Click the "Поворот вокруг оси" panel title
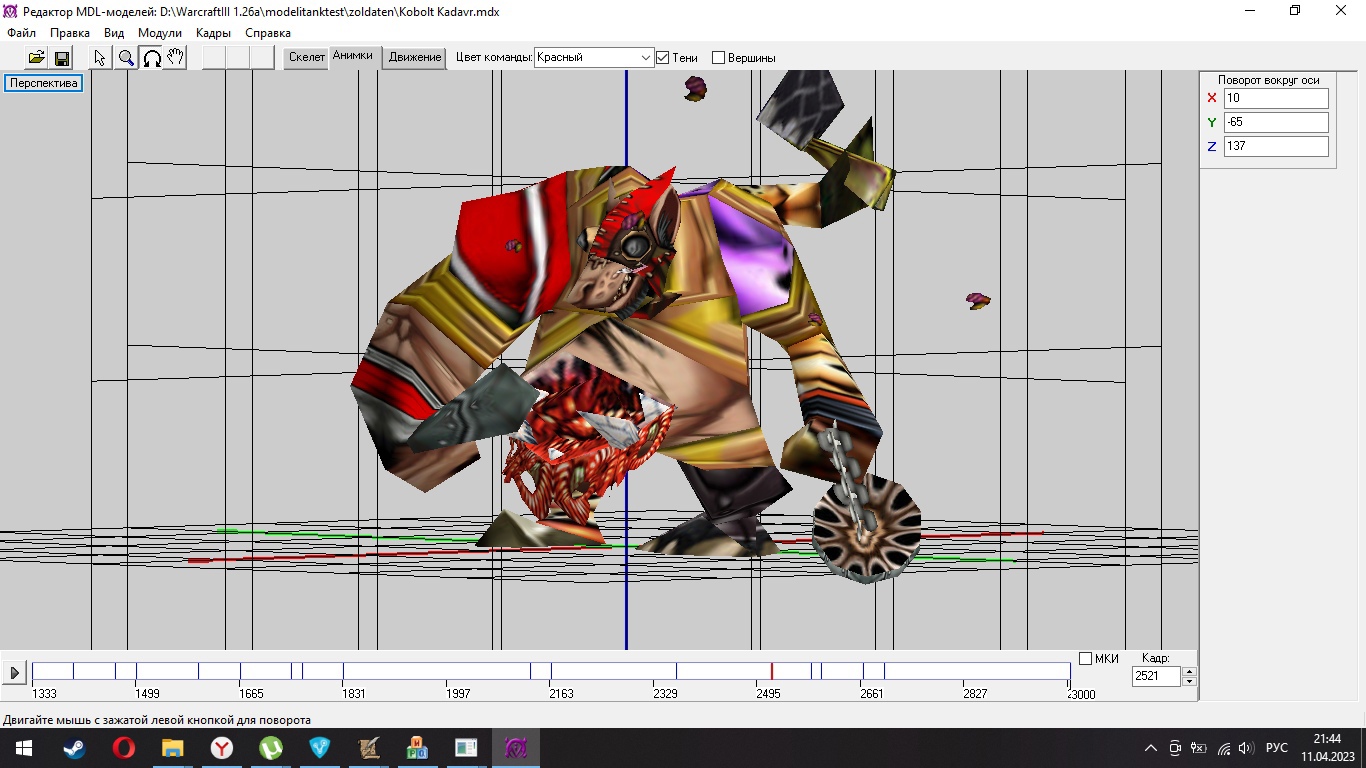This screenshot has width=1366, height=768. tap(1268, 80)
